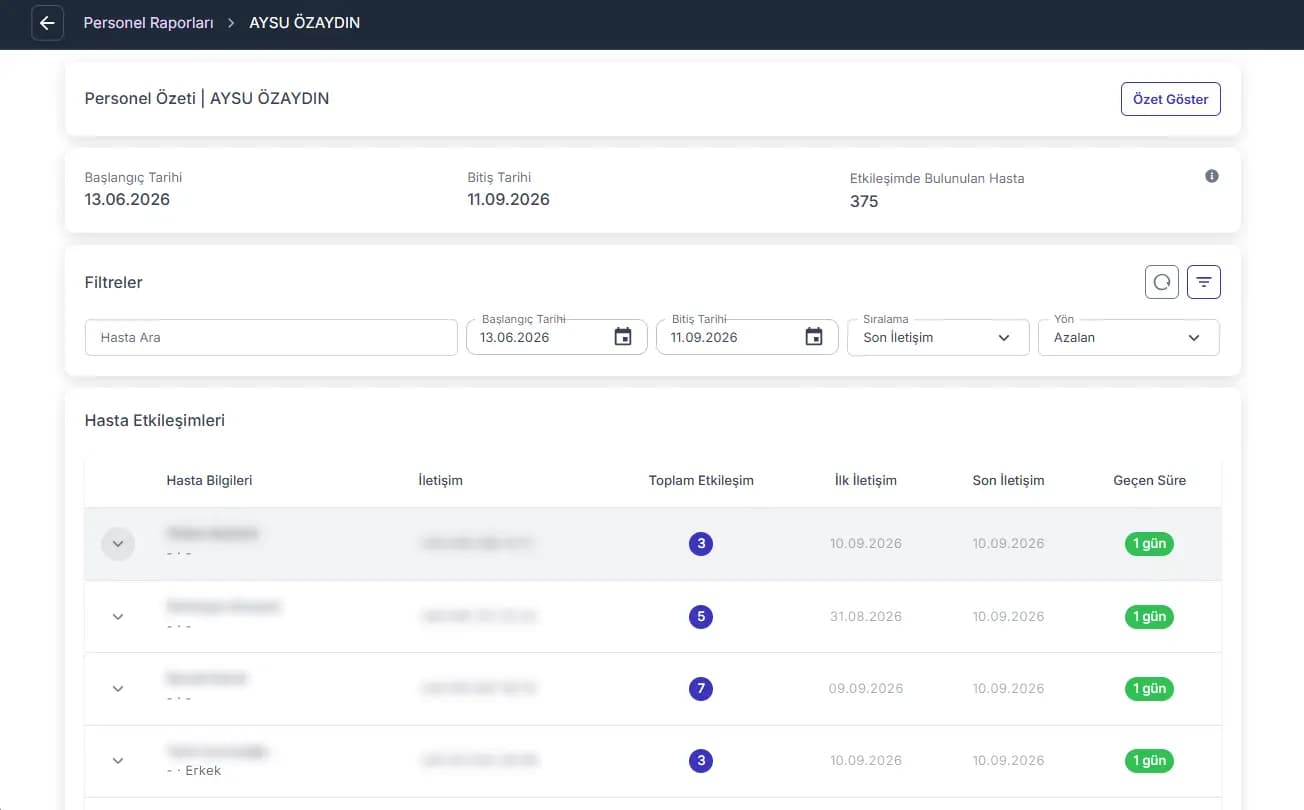1304x810 pixels.
Task: Click the Personel Raporları breadcrumb
Action: 148,23
